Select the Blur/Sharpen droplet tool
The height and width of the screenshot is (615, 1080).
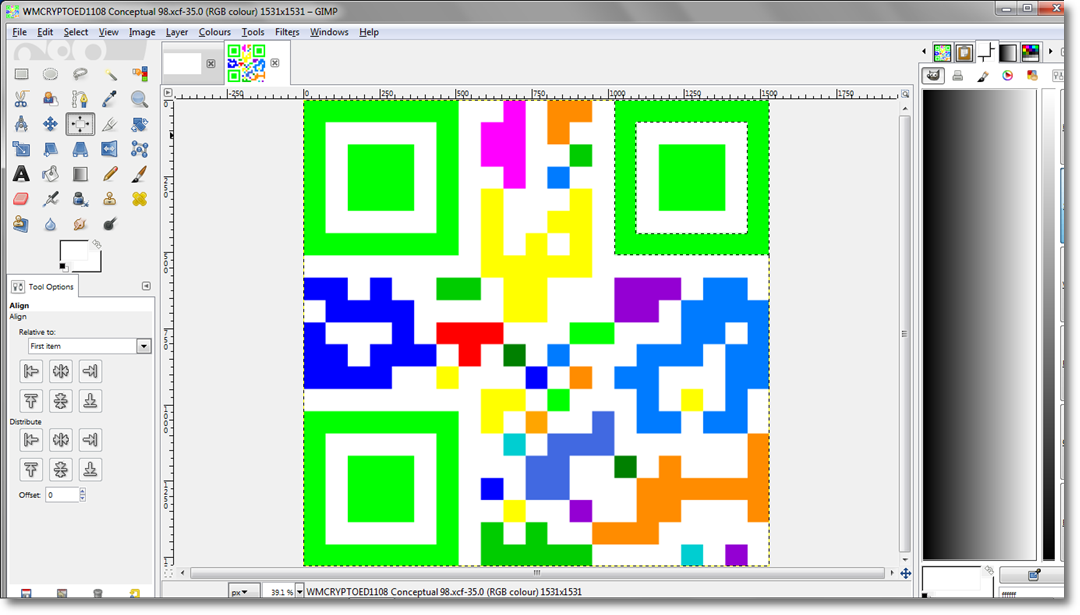coord(50,224)
